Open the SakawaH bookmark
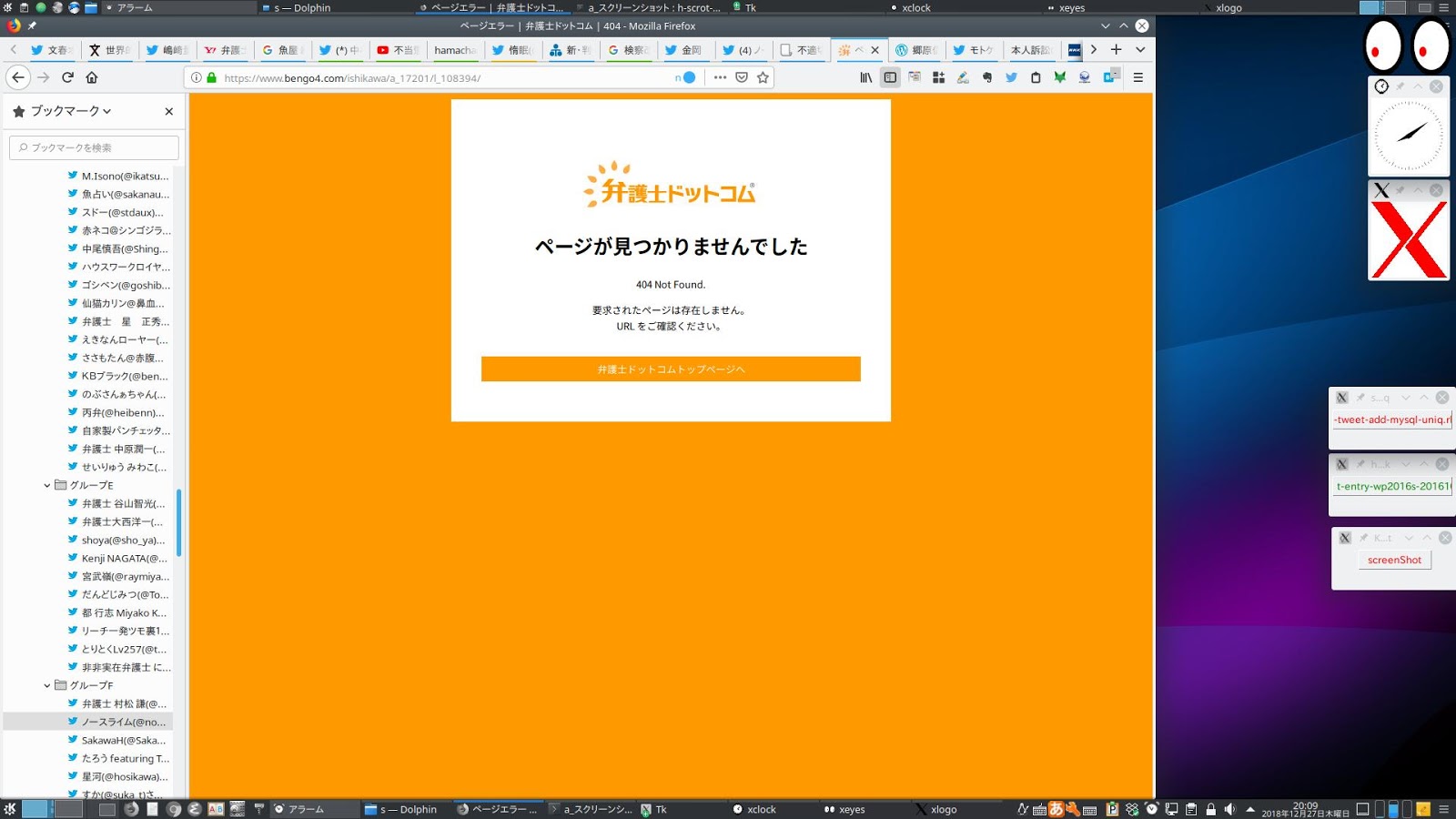This screenshot has width=1456, height=819. (116, 740)
